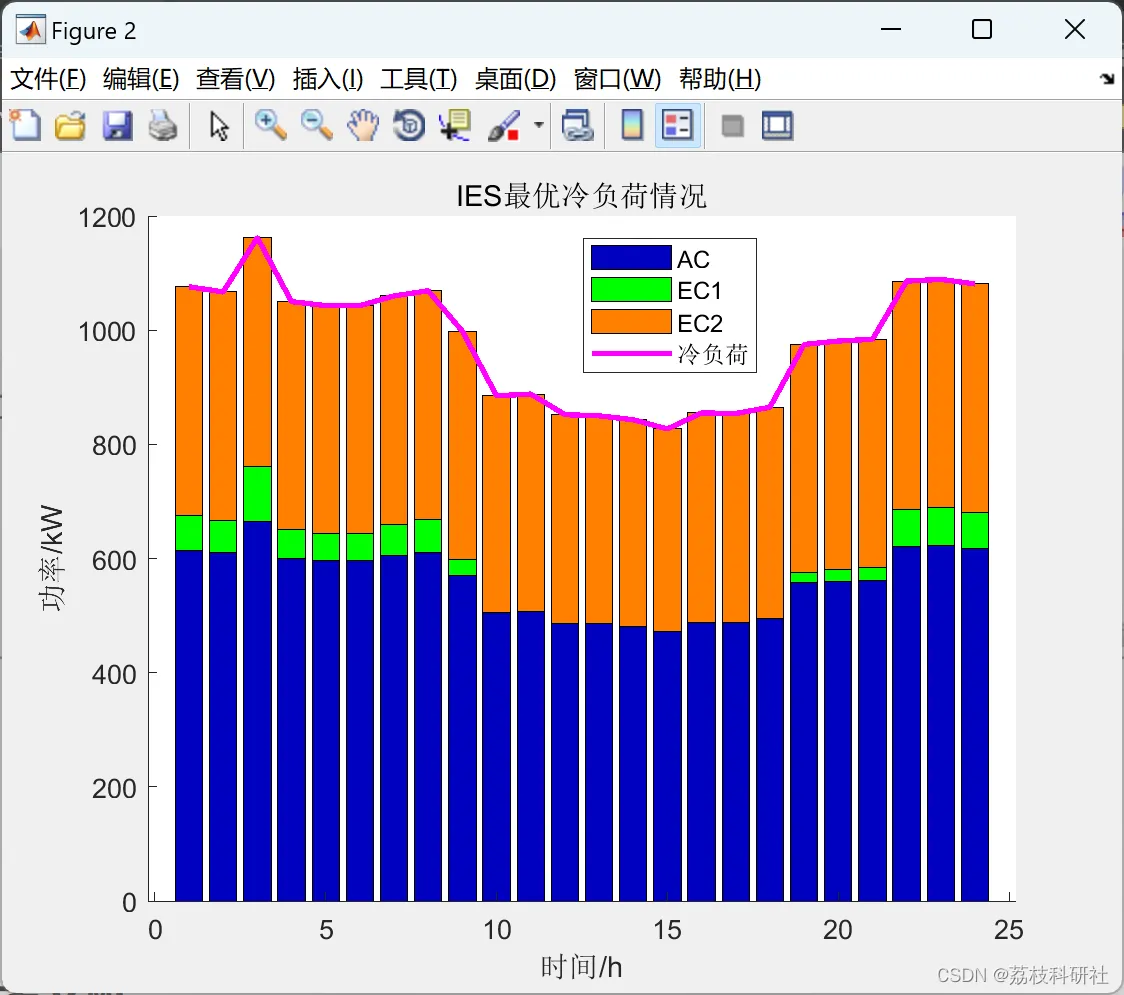This screenshot has width=1124, height=995.
Task: Activate the Rotate 3D tool
Action: pyautogui.click(x=409, y=125)
